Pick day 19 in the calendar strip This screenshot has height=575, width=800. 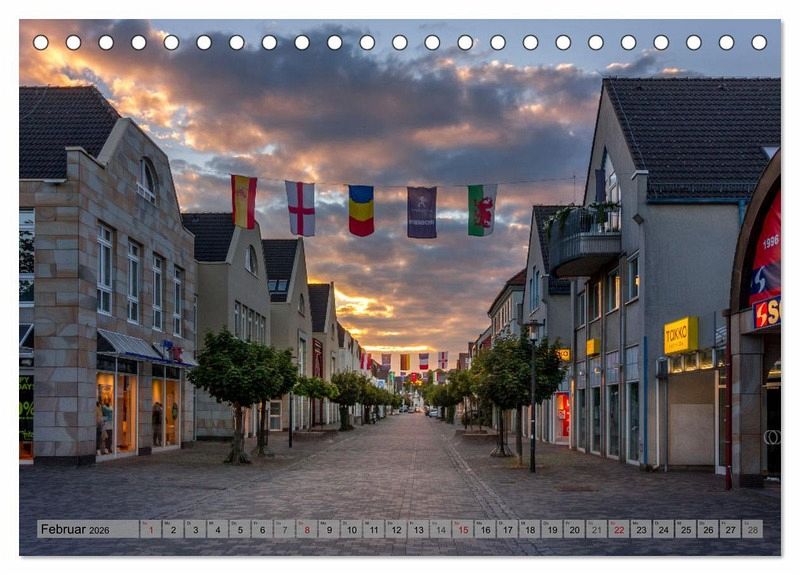[x=552, y=529]
